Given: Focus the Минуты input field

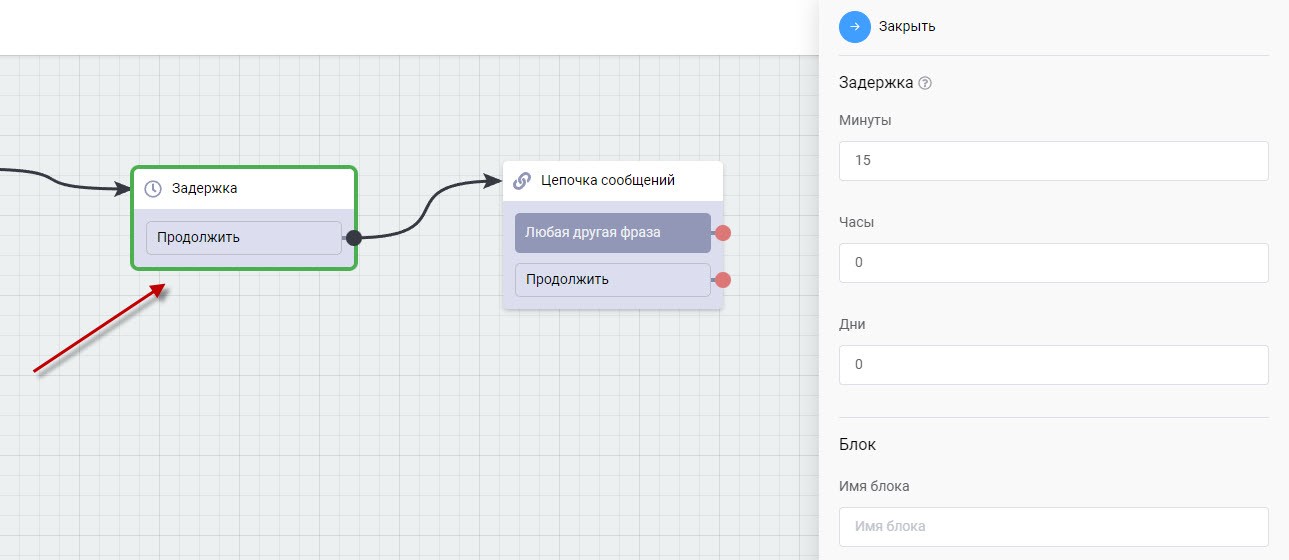Looking at the screenshot, I should pyautogui.click(x=1053, y=160).
